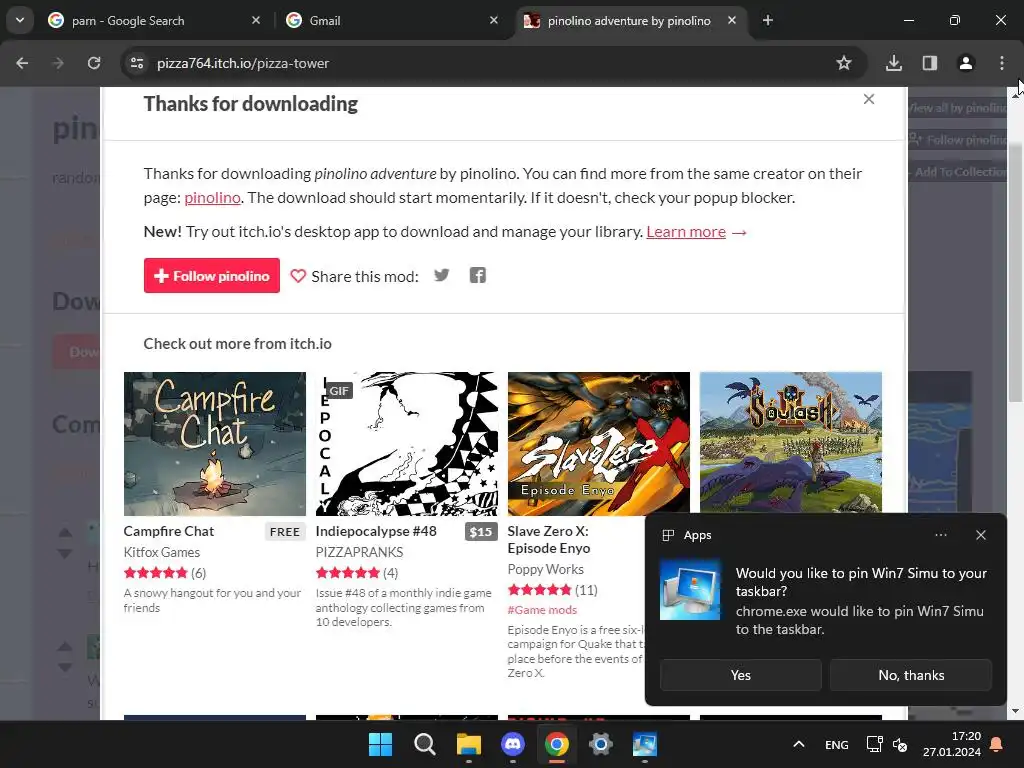The height and width of the screenshot is (768, 1024).
Task: Open network and volume quick settings
Action: (x=887, y=744)
